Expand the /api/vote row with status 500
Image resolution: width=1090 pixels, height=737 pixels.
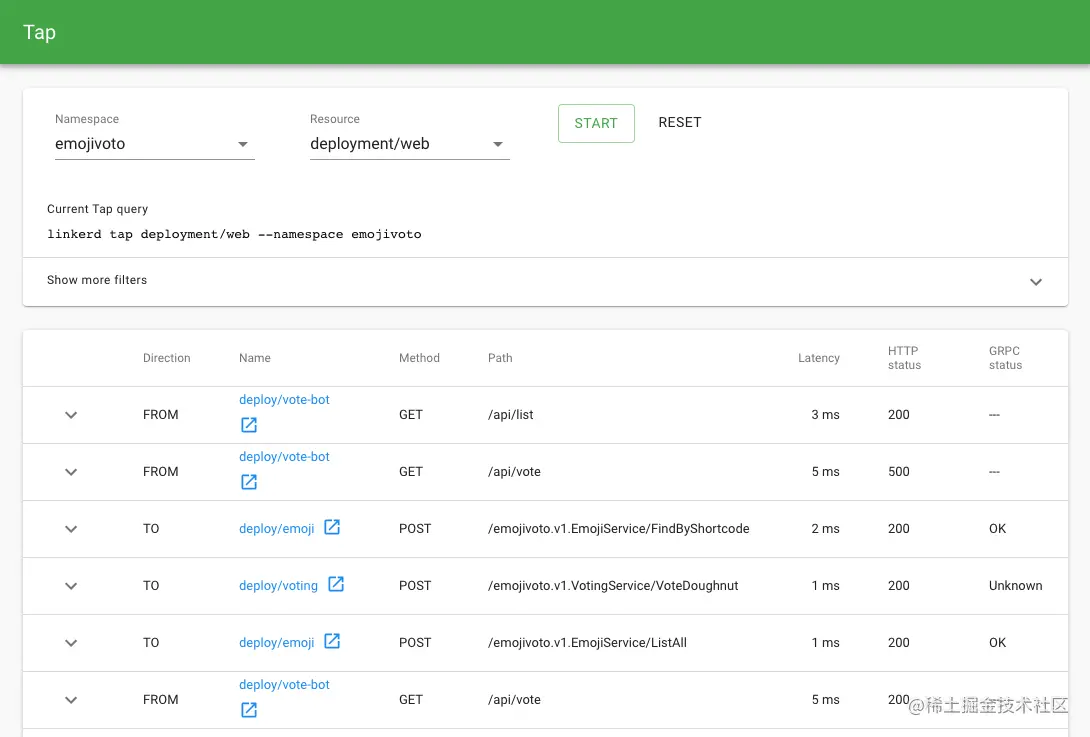pyautogui.click(x=71, y=472)
